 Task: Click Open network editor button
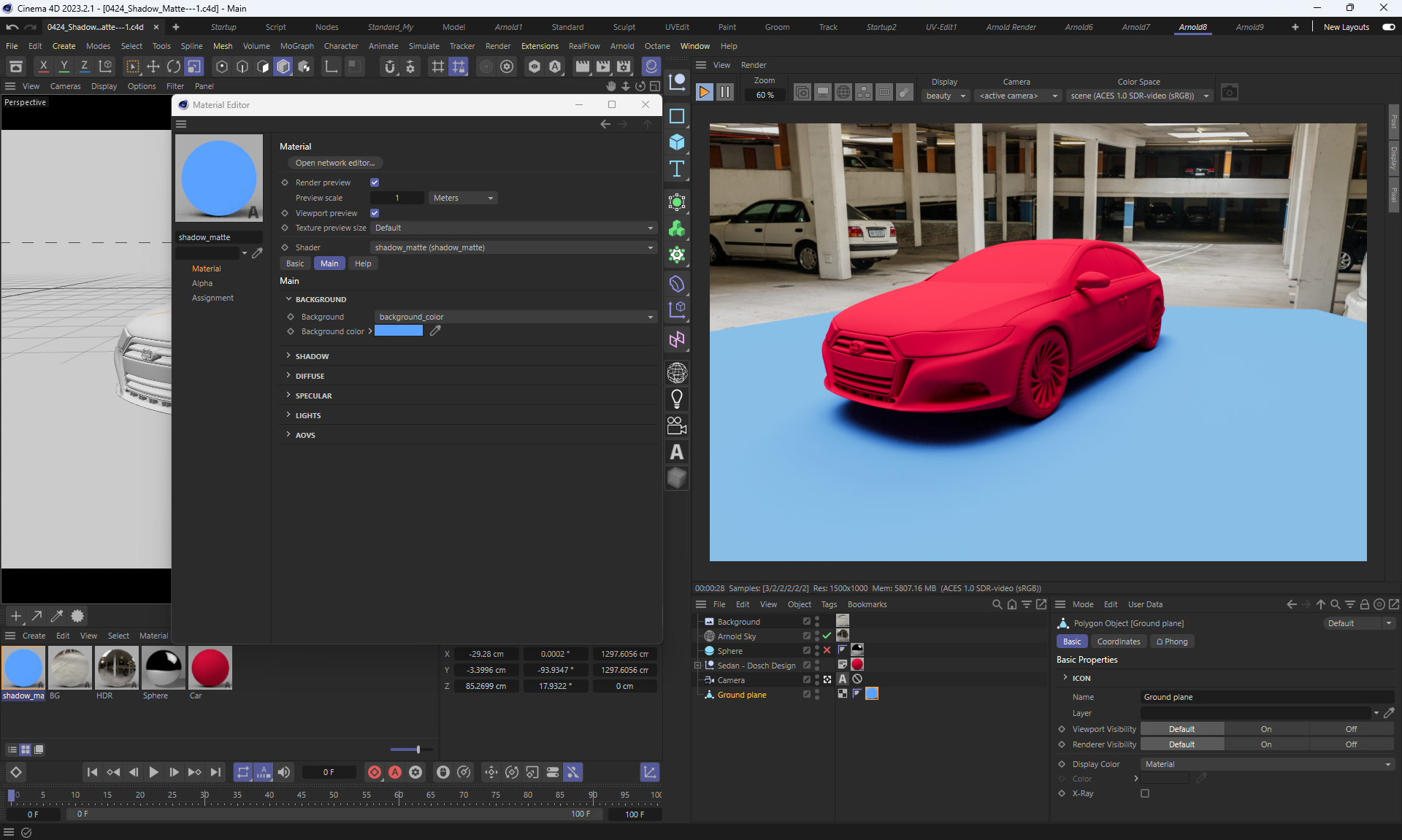pos(335,163)
